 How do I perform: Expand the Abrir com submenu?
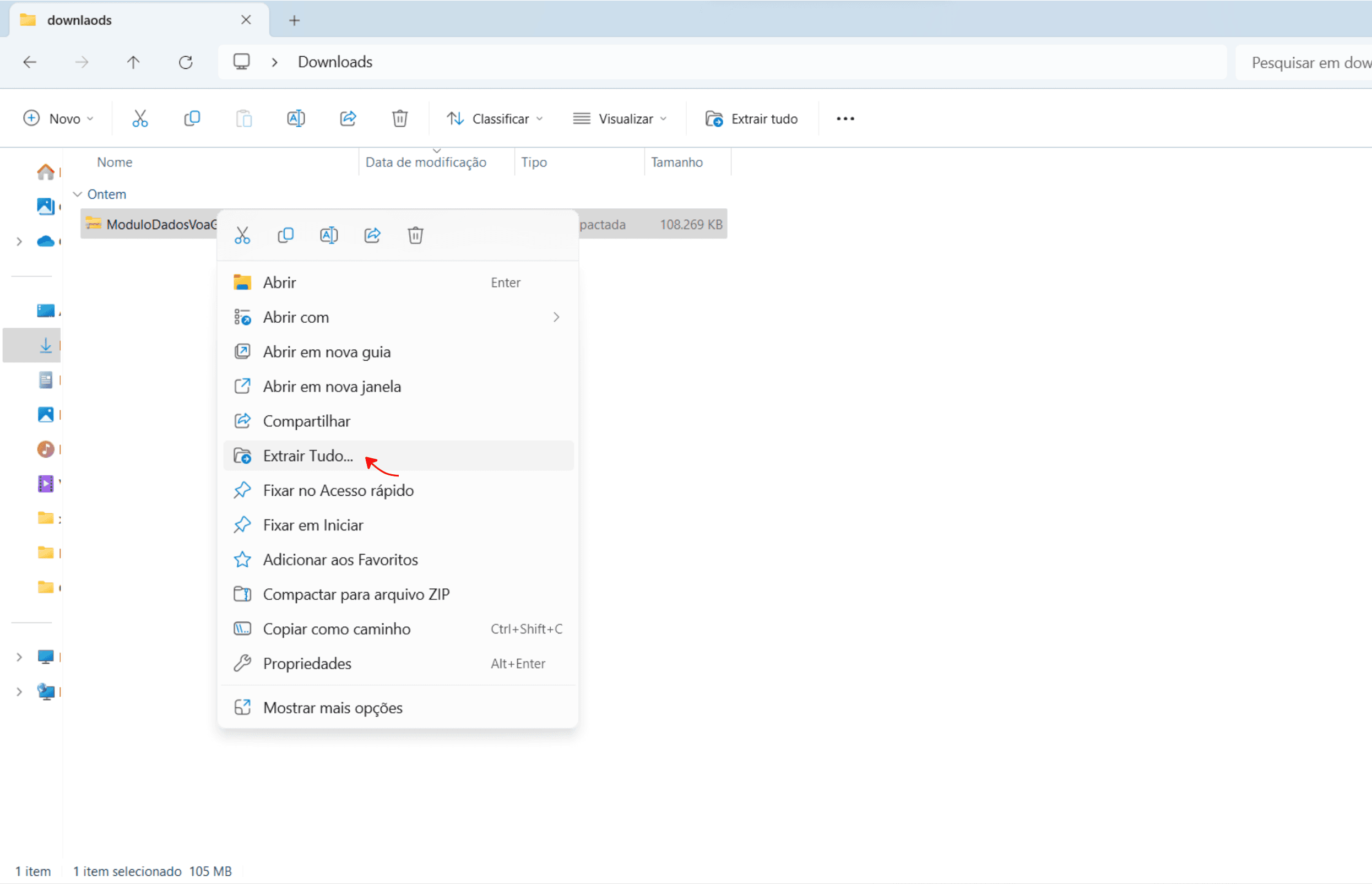pos(556,317)
